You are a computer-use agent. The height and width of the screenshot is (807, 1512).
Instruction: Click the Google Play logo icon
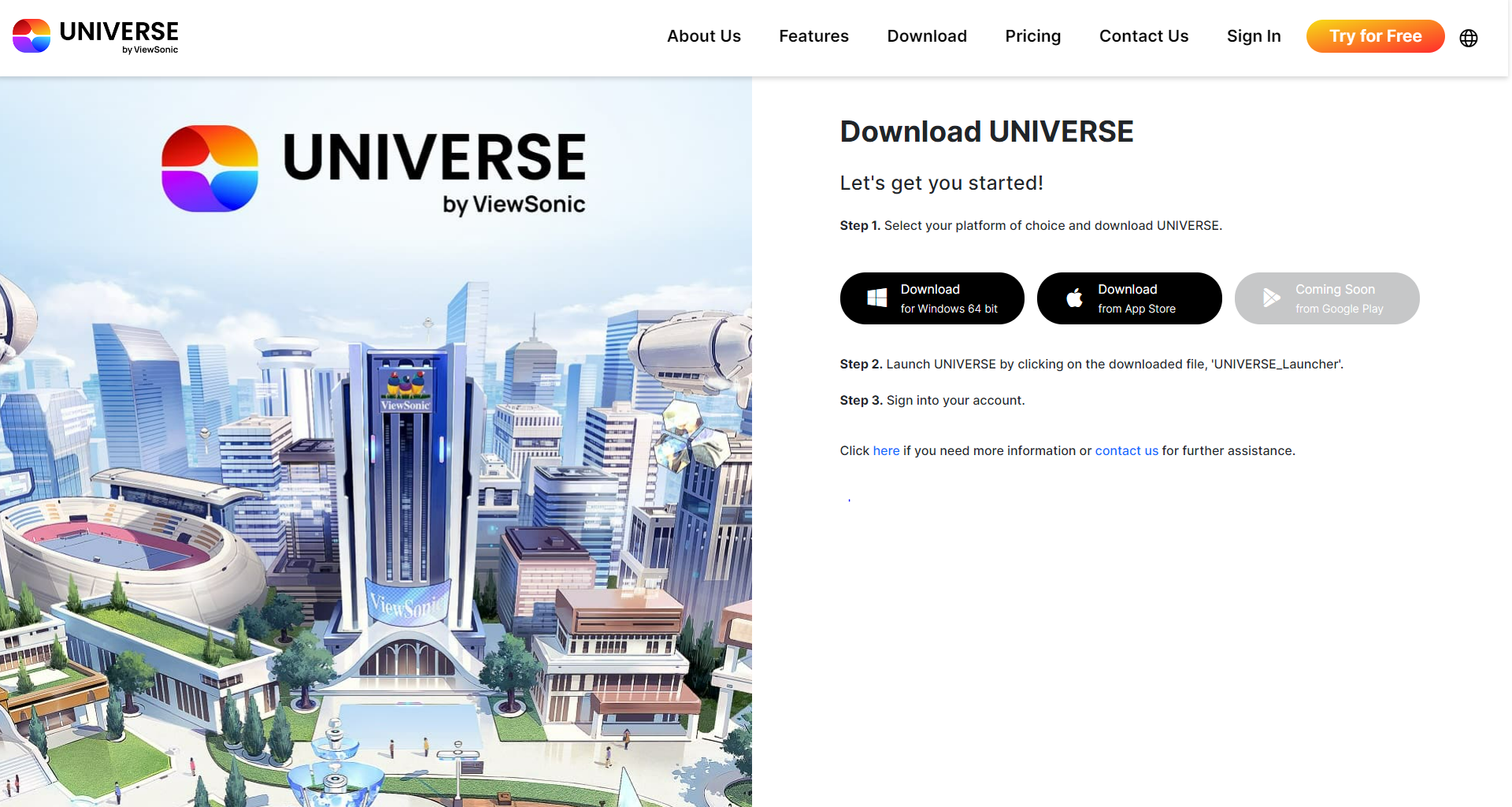[1271, 298]
